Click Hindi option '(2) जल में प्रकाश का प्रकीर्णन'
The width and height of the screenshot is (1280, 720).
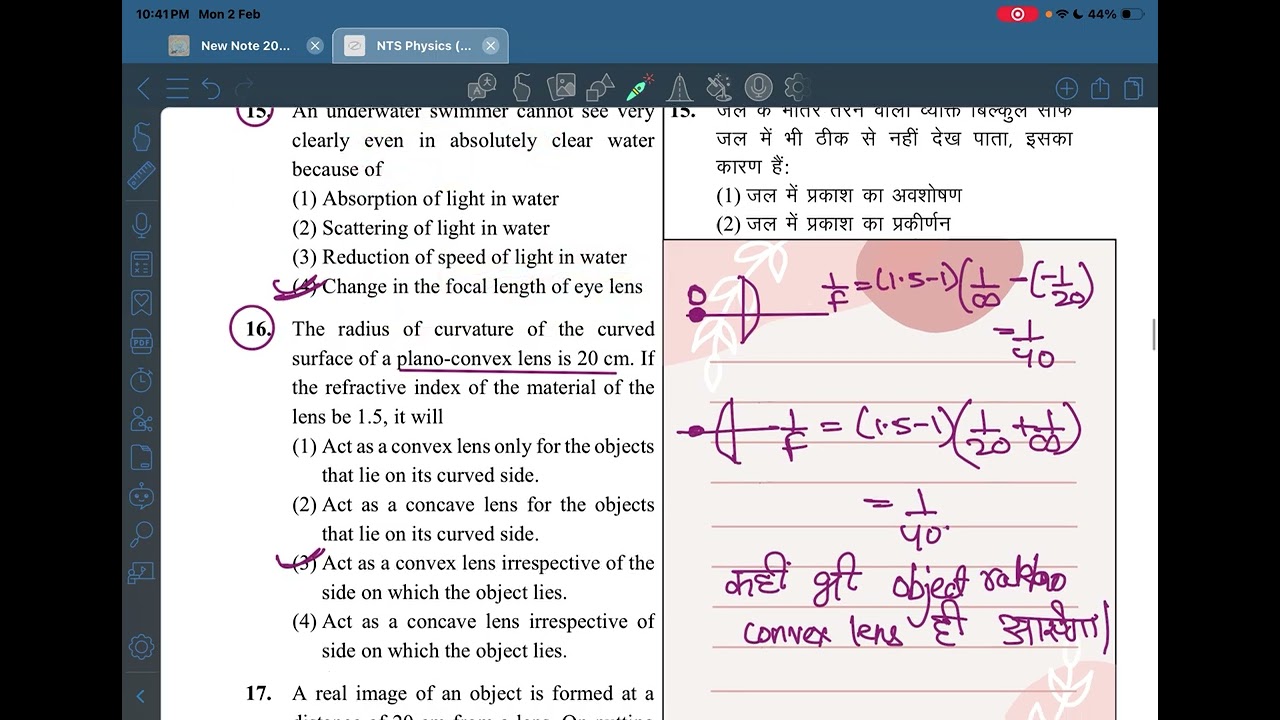(x=833, y=224)
